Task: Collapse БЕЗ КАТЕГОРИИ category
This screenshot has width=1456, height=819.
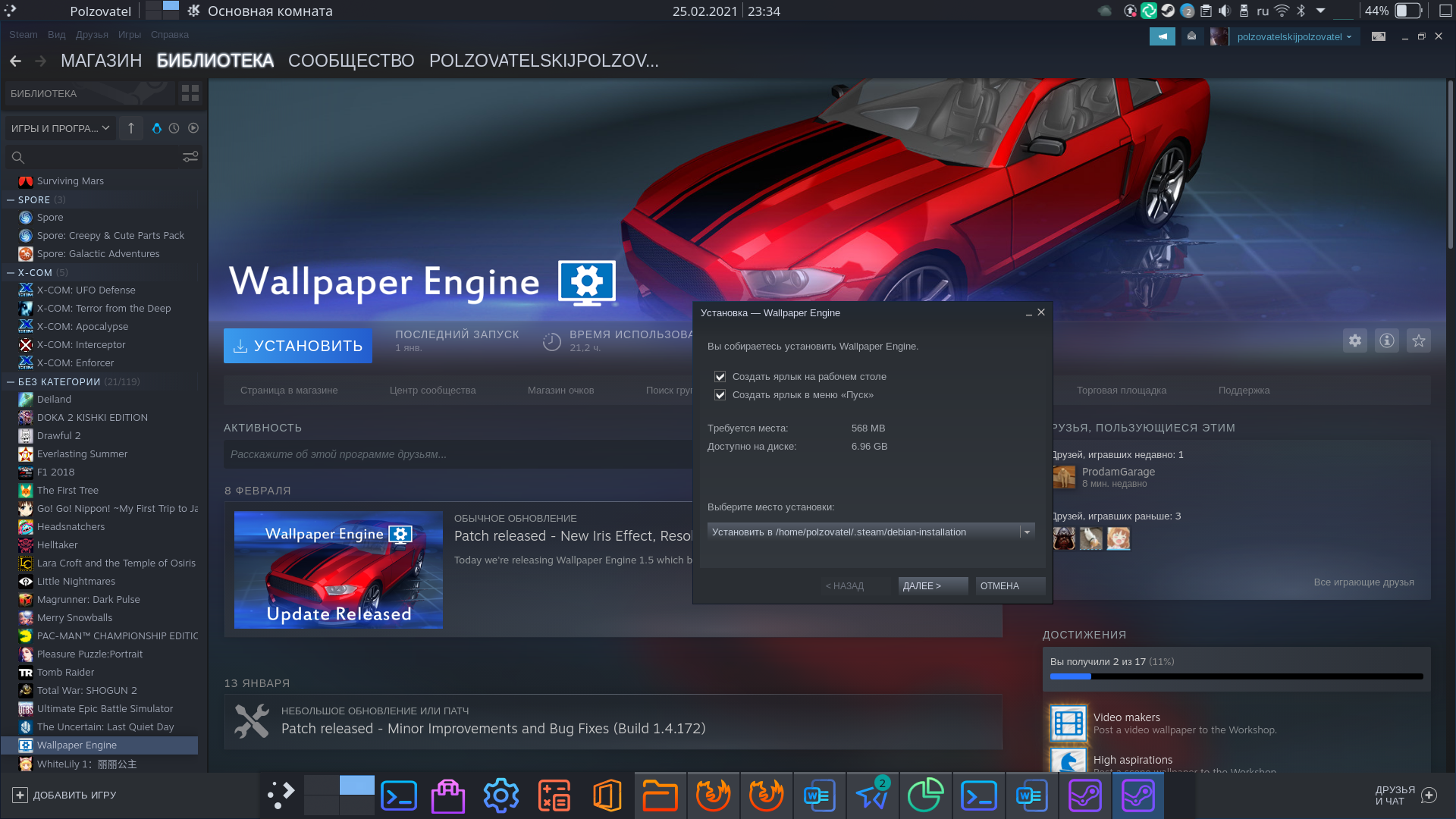Action: (x=11, y=382)
